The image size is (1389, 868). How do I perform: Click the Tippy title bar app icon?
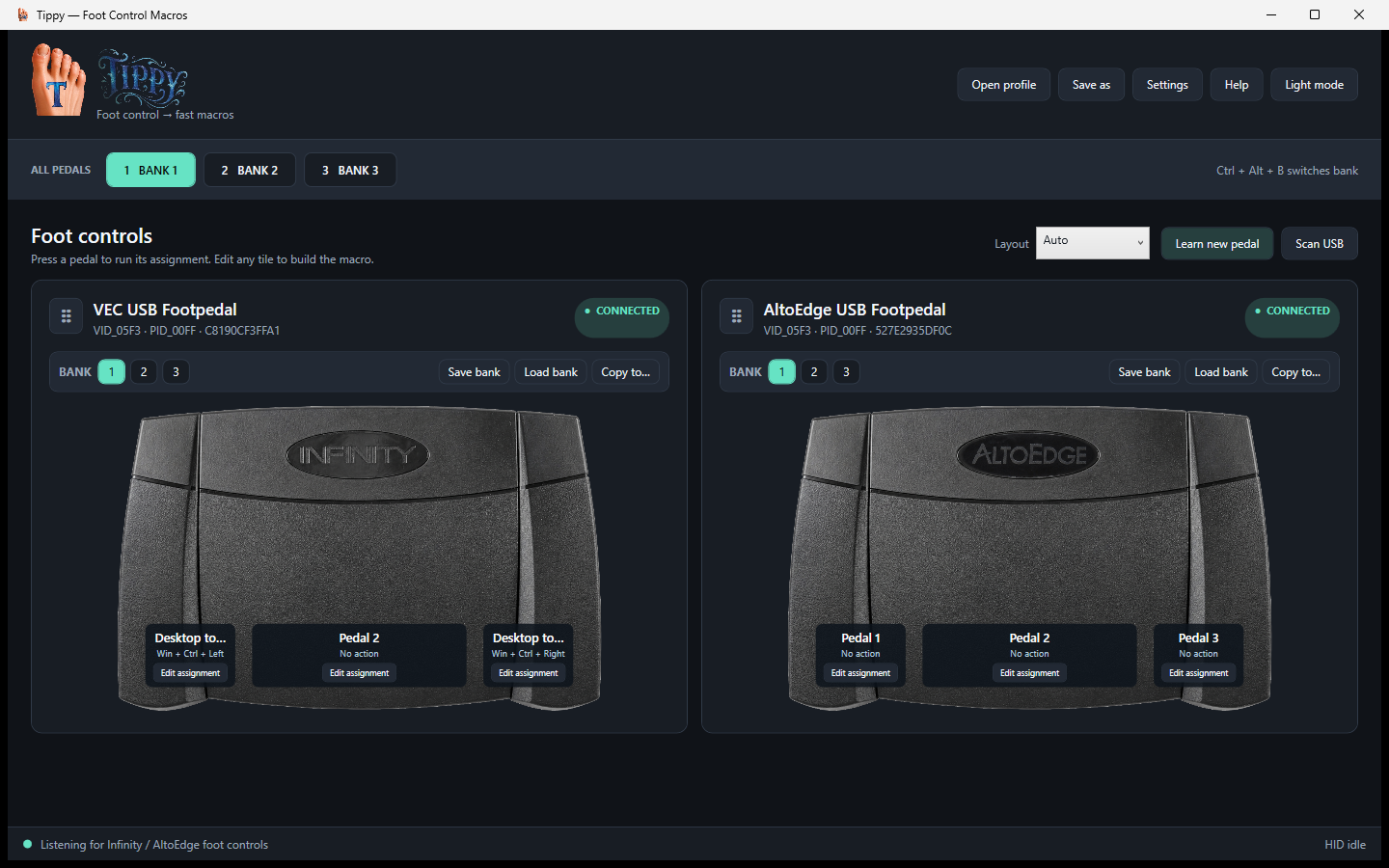[22, 14]
